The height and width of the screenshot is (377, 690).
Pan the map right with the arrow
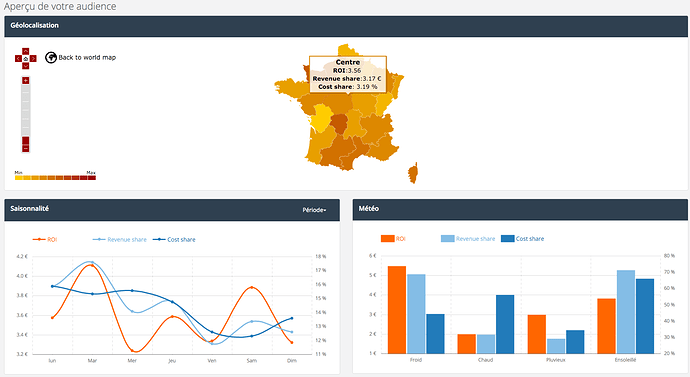point(33,59)
